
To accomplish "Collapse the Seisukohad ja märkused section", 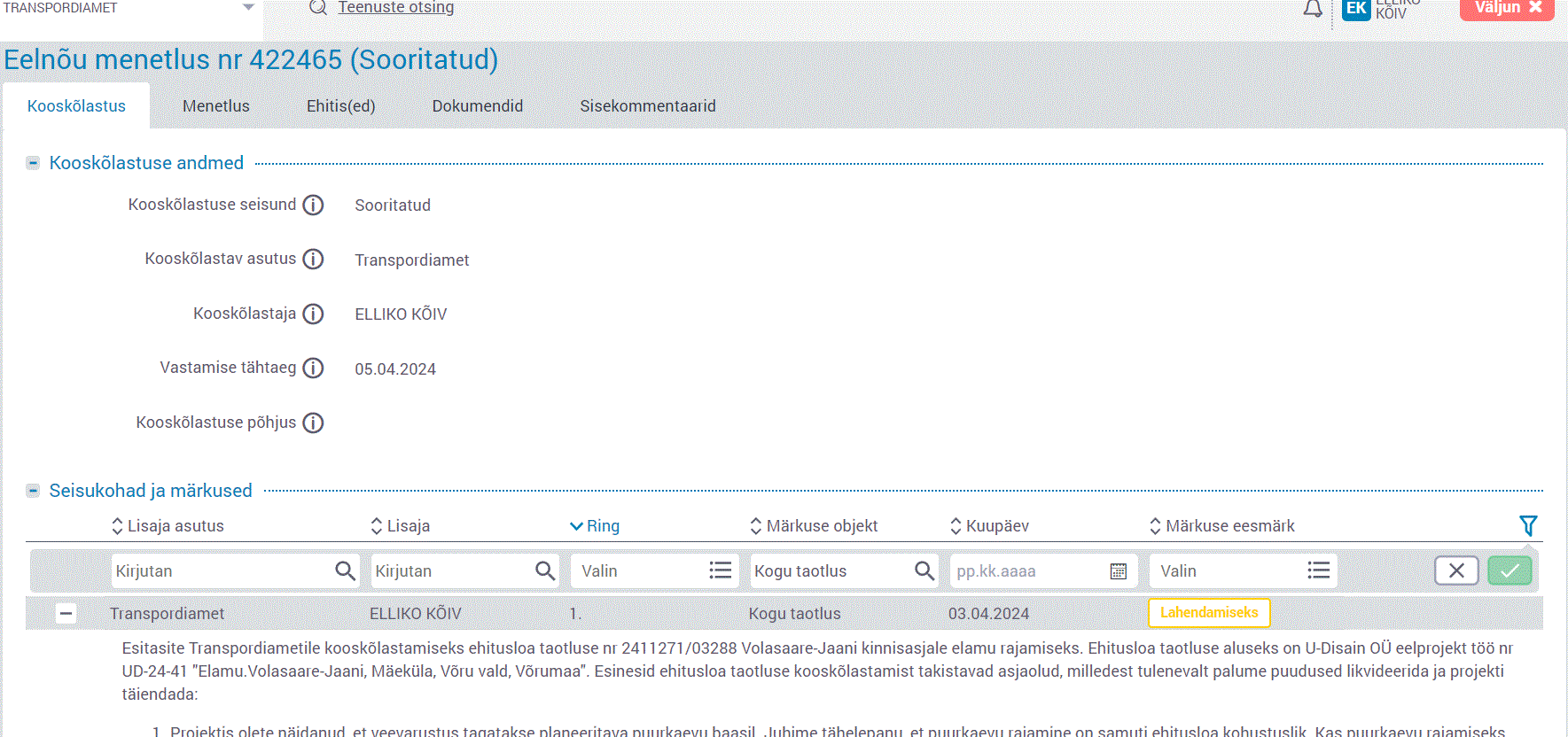I will pos(33,491).
